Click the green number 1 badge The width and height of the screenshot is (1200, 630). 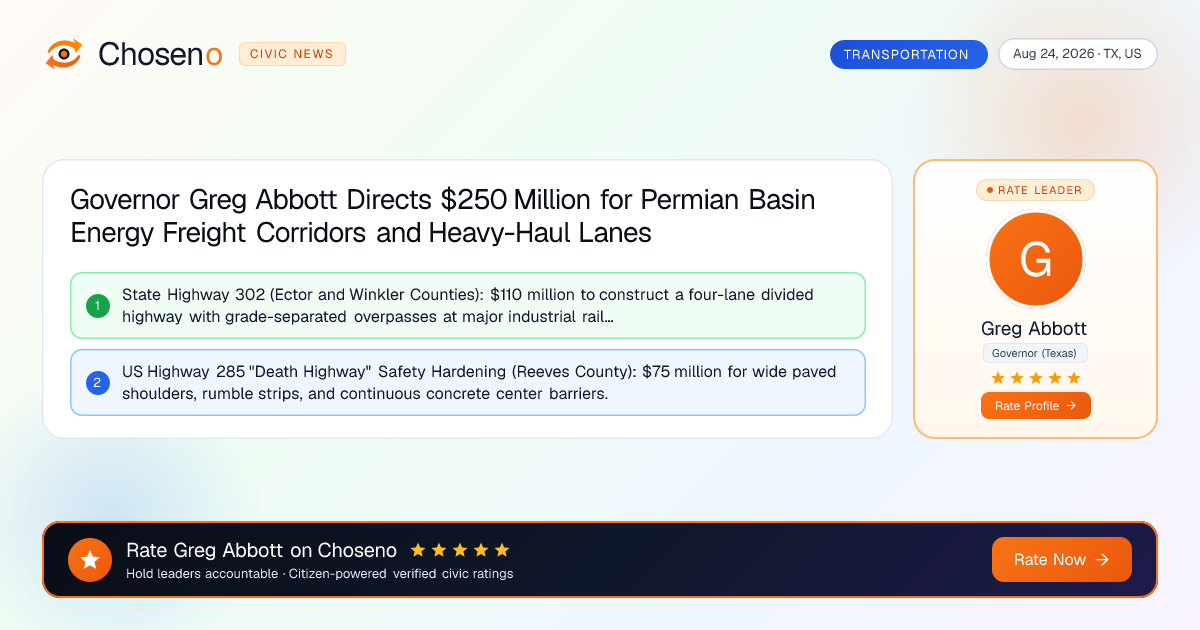pyautogui.click(x=98, y=306)
